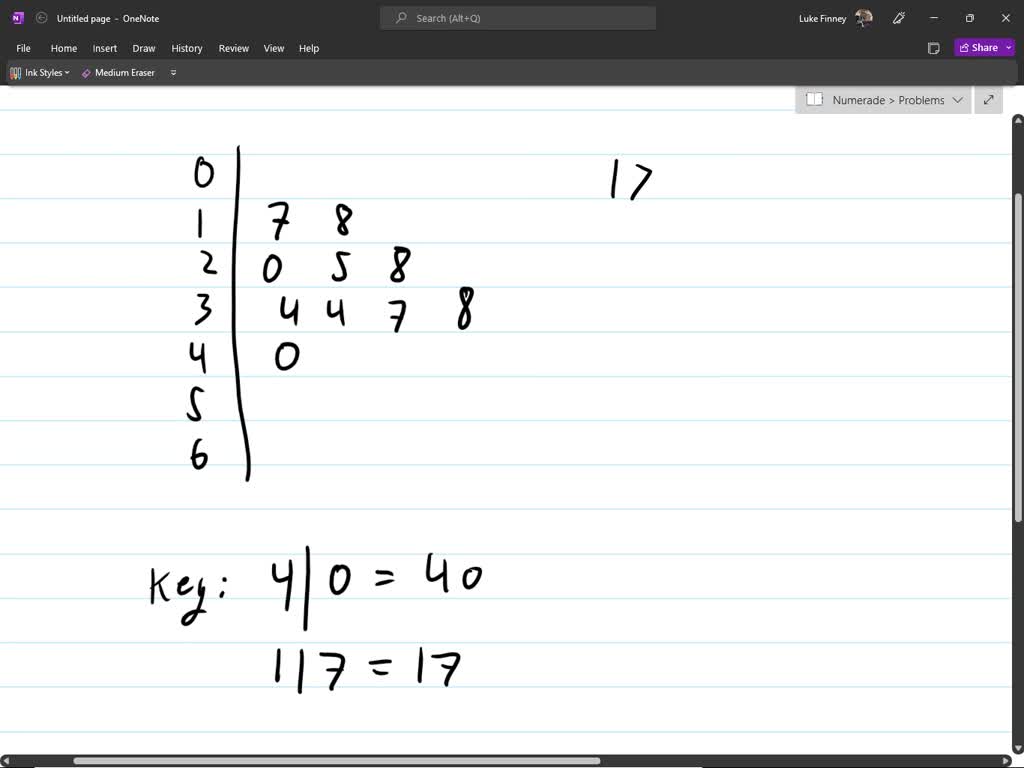
Task: Click the OneNote app icon in title bar
Action: [x=18, y=18]
